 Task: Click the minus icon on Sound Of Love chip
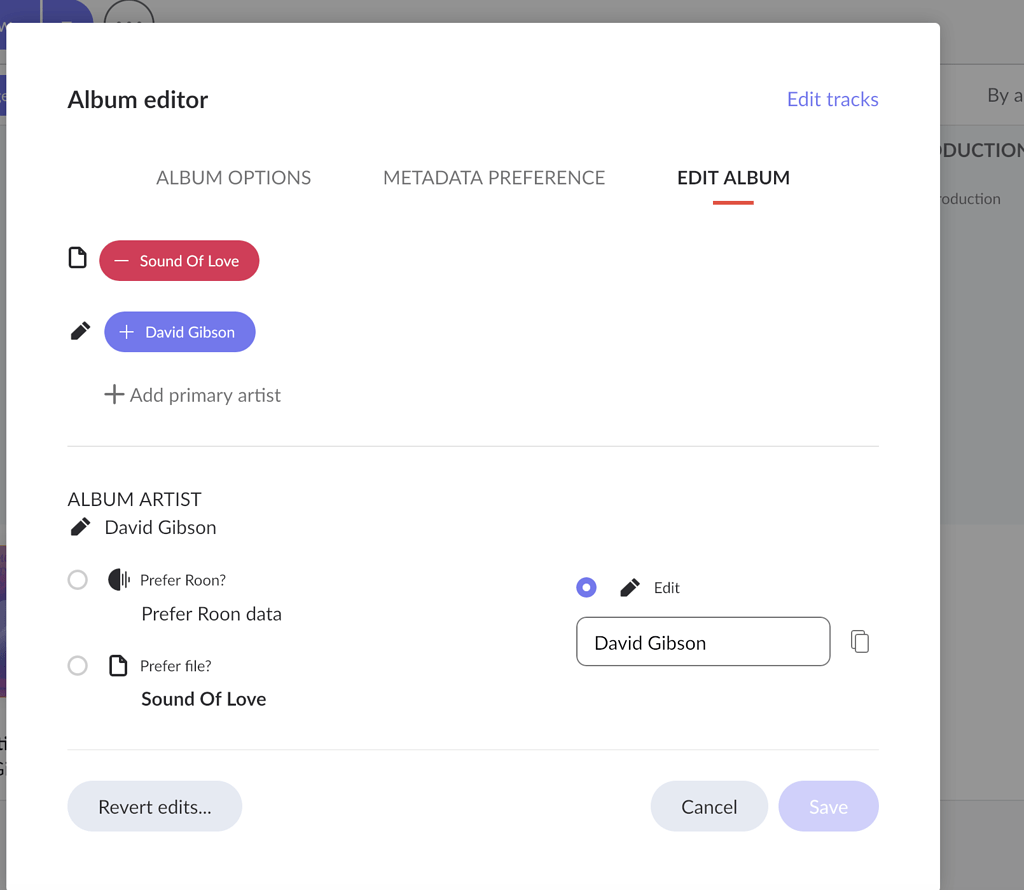coord(120,260)
